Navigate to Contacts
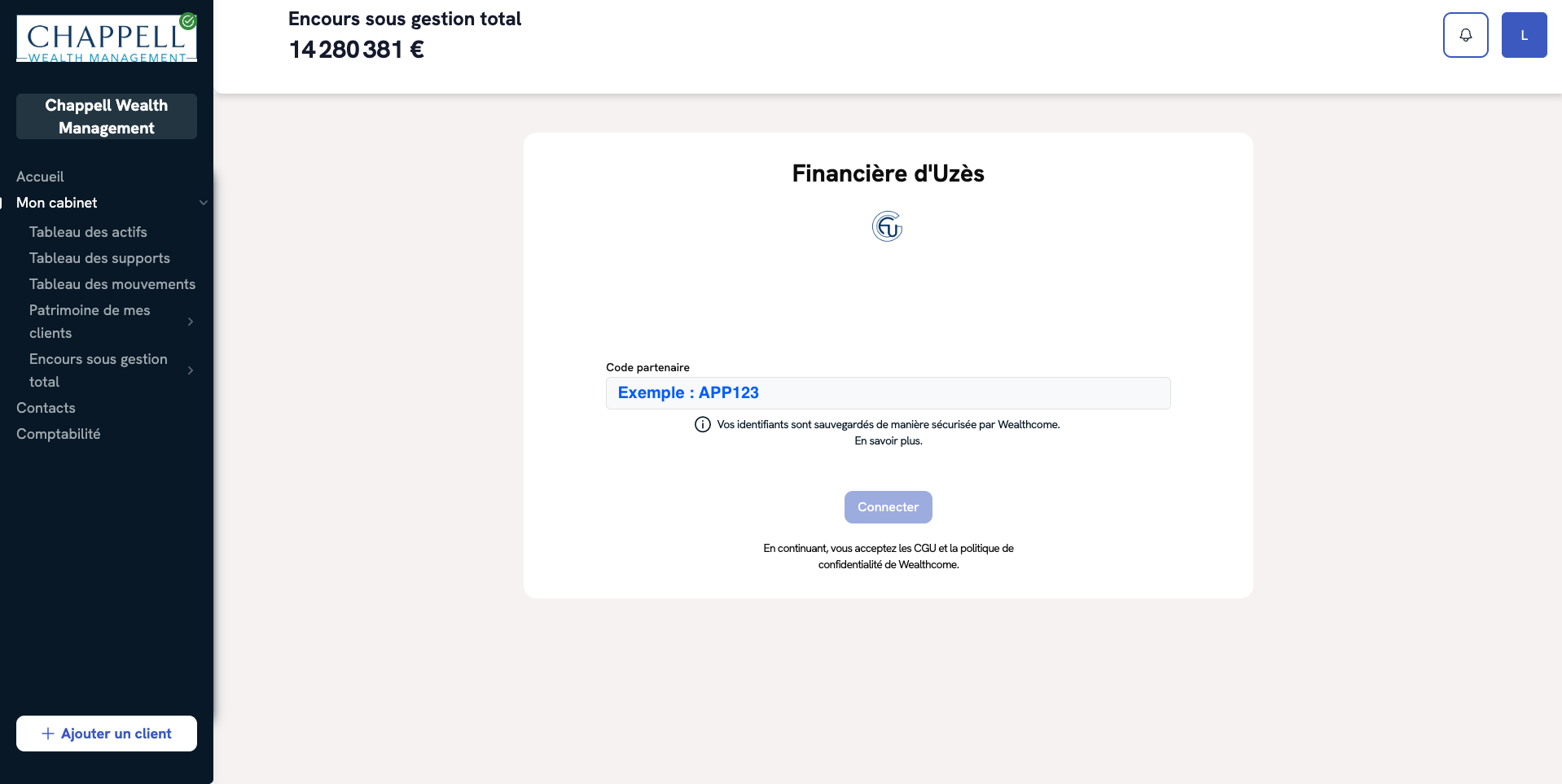The width and height of the screenshot is (1562, 784). click(46, 408)
